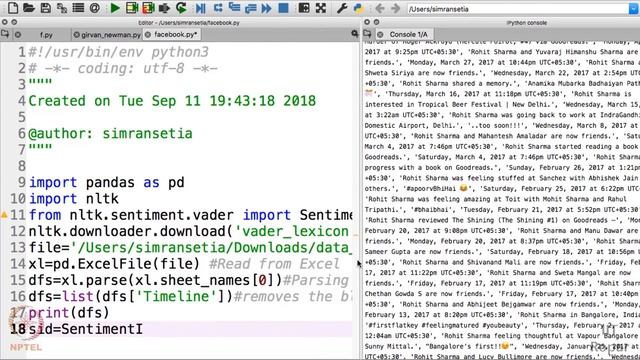This screenshot has width=640, height=360.
Task: Browse console tabs button
Action: click(367, 34)
